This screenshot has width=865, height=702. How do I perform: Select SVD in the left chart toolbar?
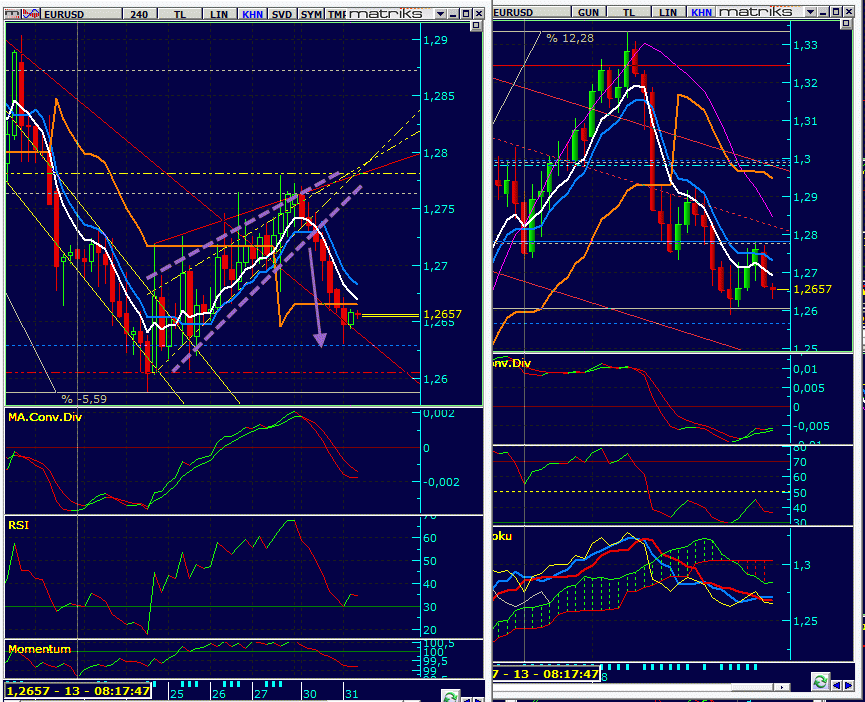283,13
